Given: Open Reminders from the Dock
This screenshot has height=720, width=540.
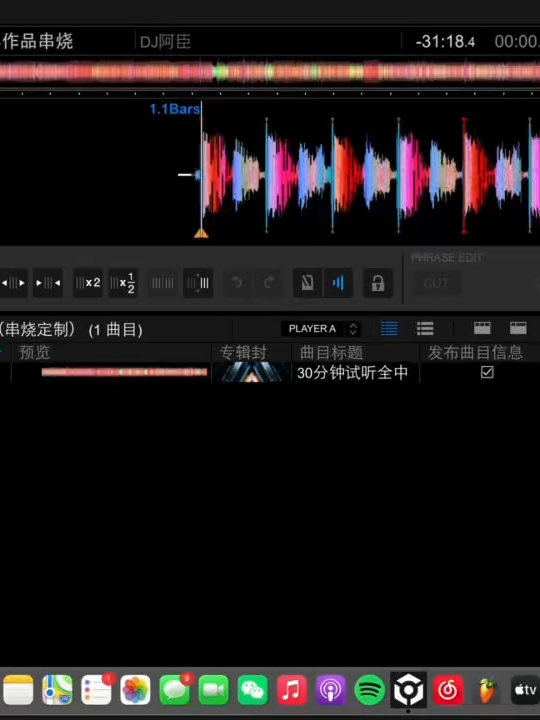Looking at the screenshot, I should coord(96,690).
